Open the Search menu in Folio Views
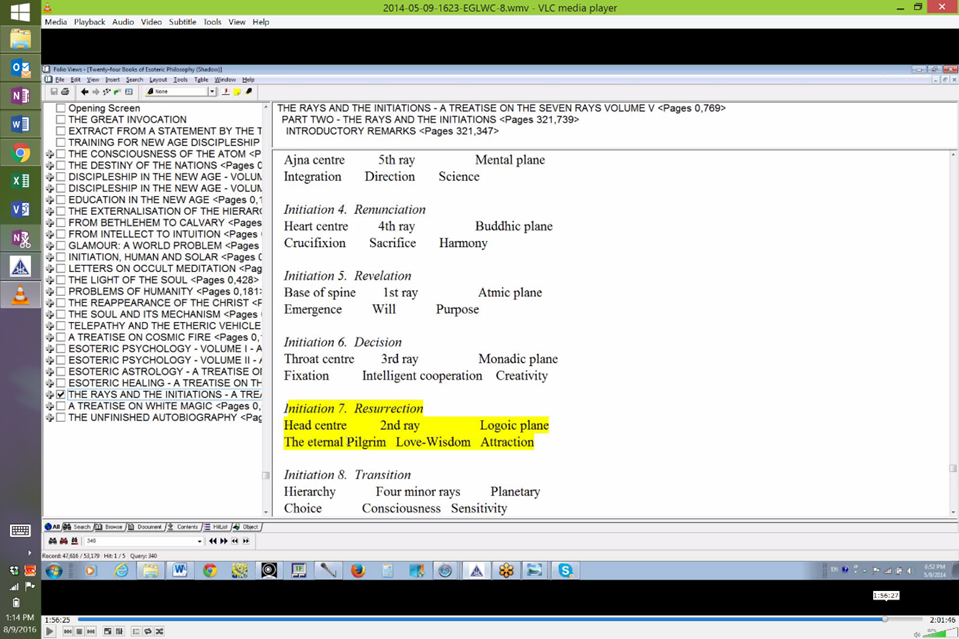 click(x=134, y=80)
